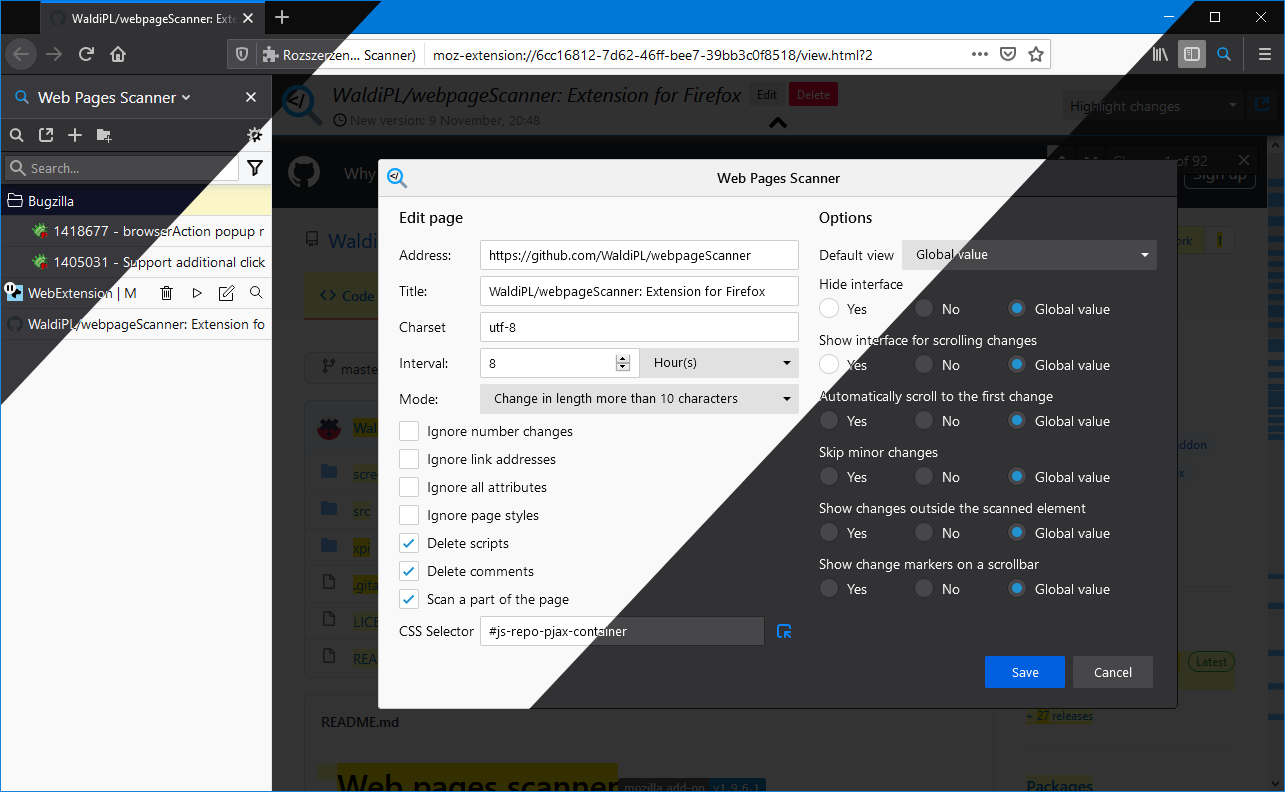Image resolution: width=1285 pixels, height=792 pixels.
Task: Select Yes for Hide interface
Action: [x=829, y=309]
